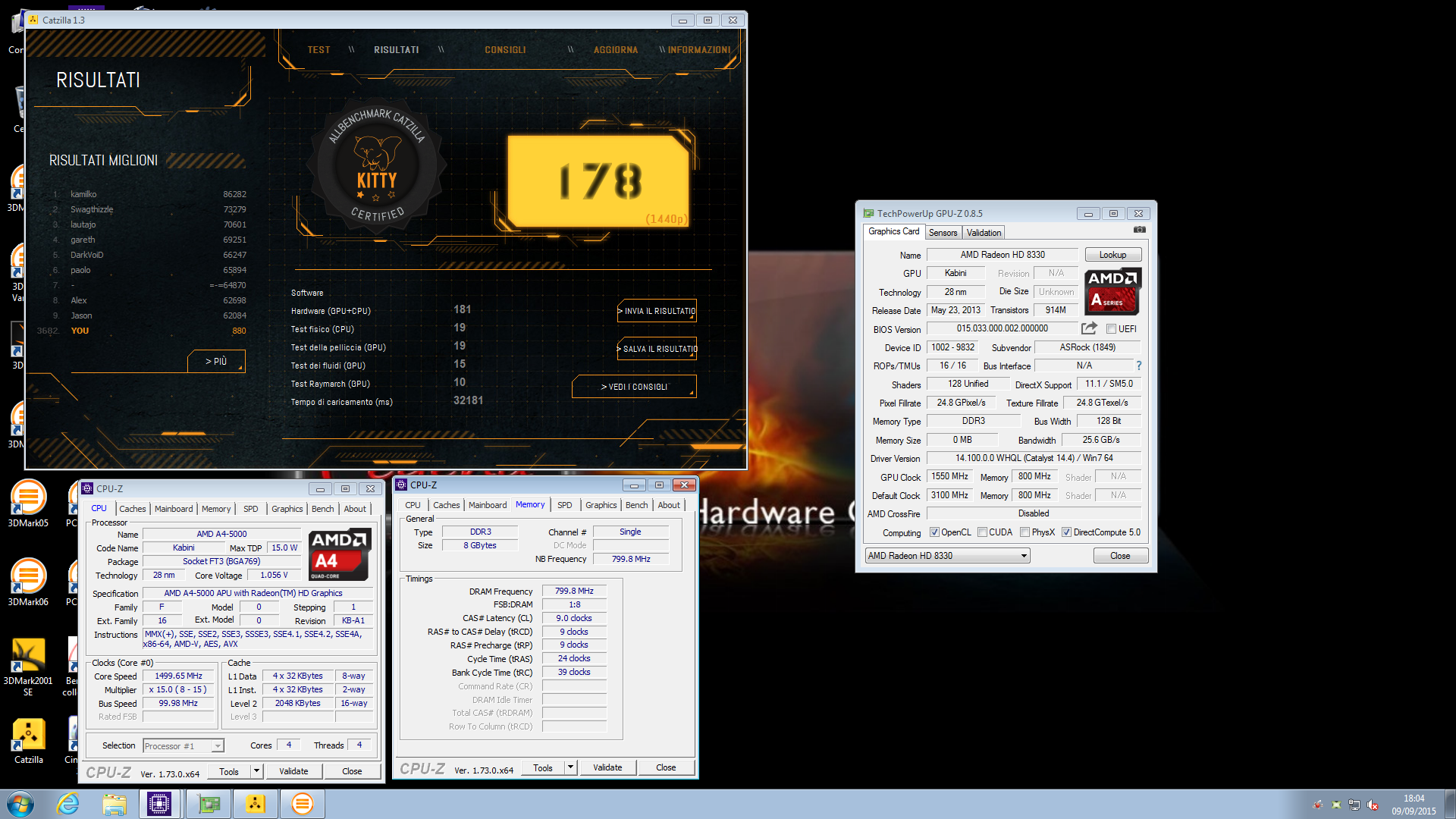Viewport: 1456px width, 819px height.
Task: Click the PIÙ button under results list
Action: tap(216, 361)
